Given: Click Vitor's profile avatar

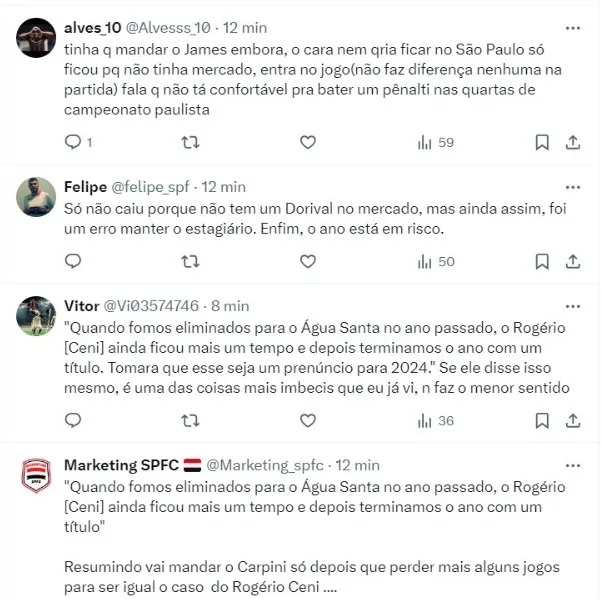Looking at the screenshot, I should (x=36, y=316).
